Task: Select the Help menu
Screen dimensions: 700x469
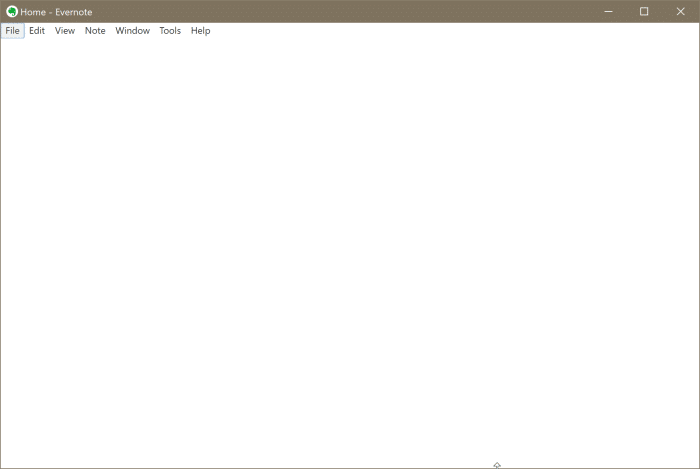Action: point(200,31)
